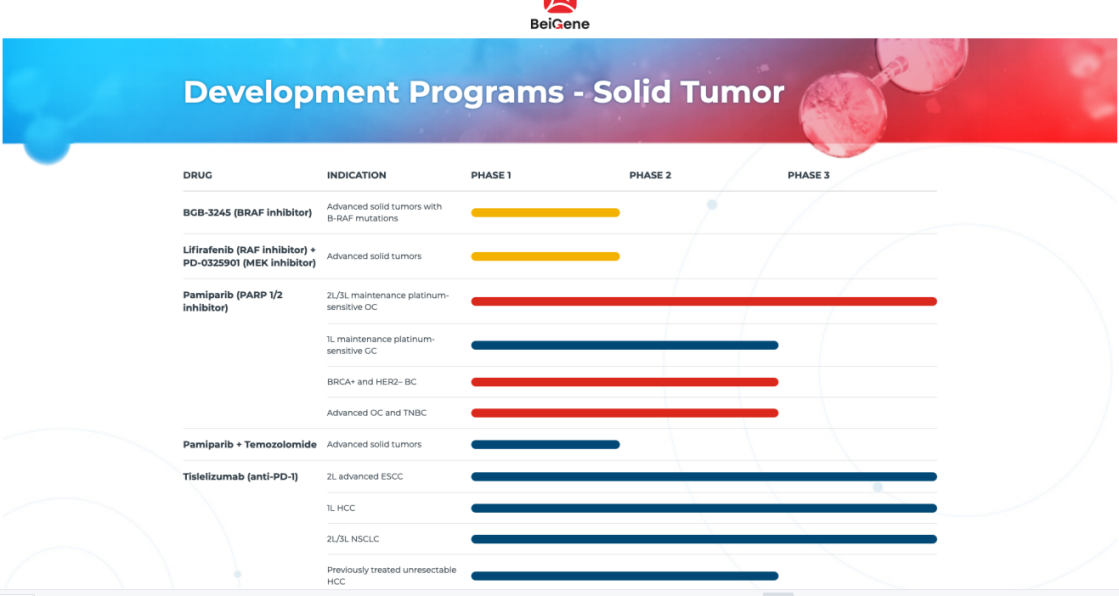Screen dimensions: 1119x596
Task: Click BGB-3245 yellow phase 1 progress bar
Action: pyautogui.click(x=545, y=213)
